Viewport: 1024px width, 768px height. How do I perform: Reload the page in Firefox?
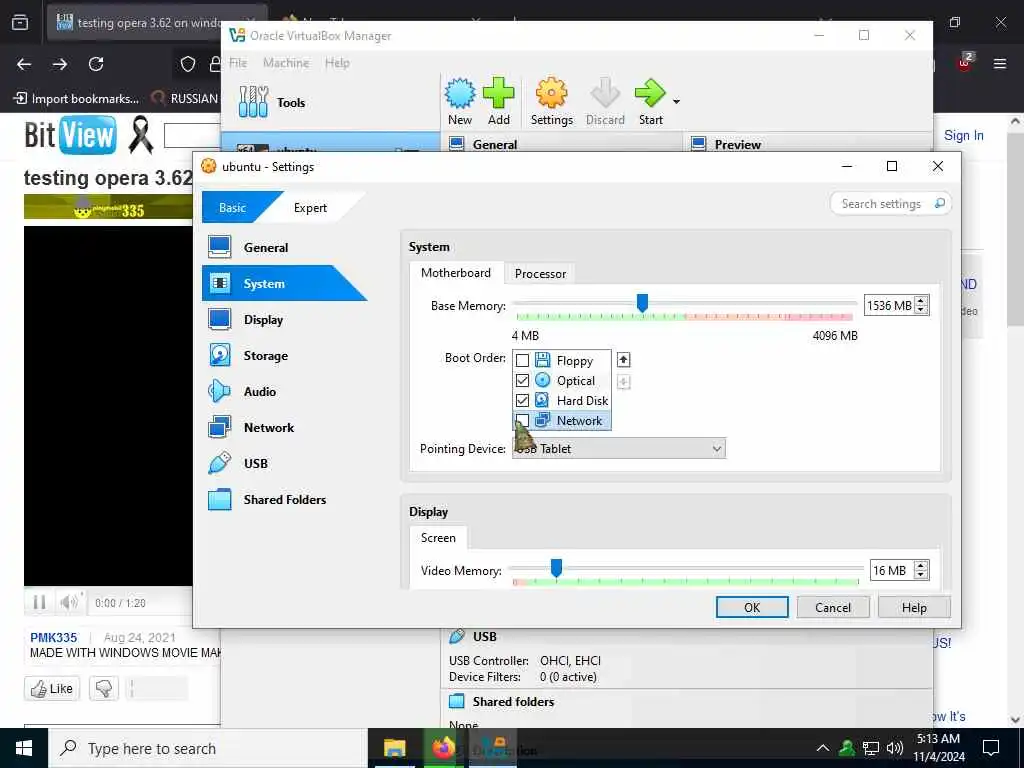96,64
